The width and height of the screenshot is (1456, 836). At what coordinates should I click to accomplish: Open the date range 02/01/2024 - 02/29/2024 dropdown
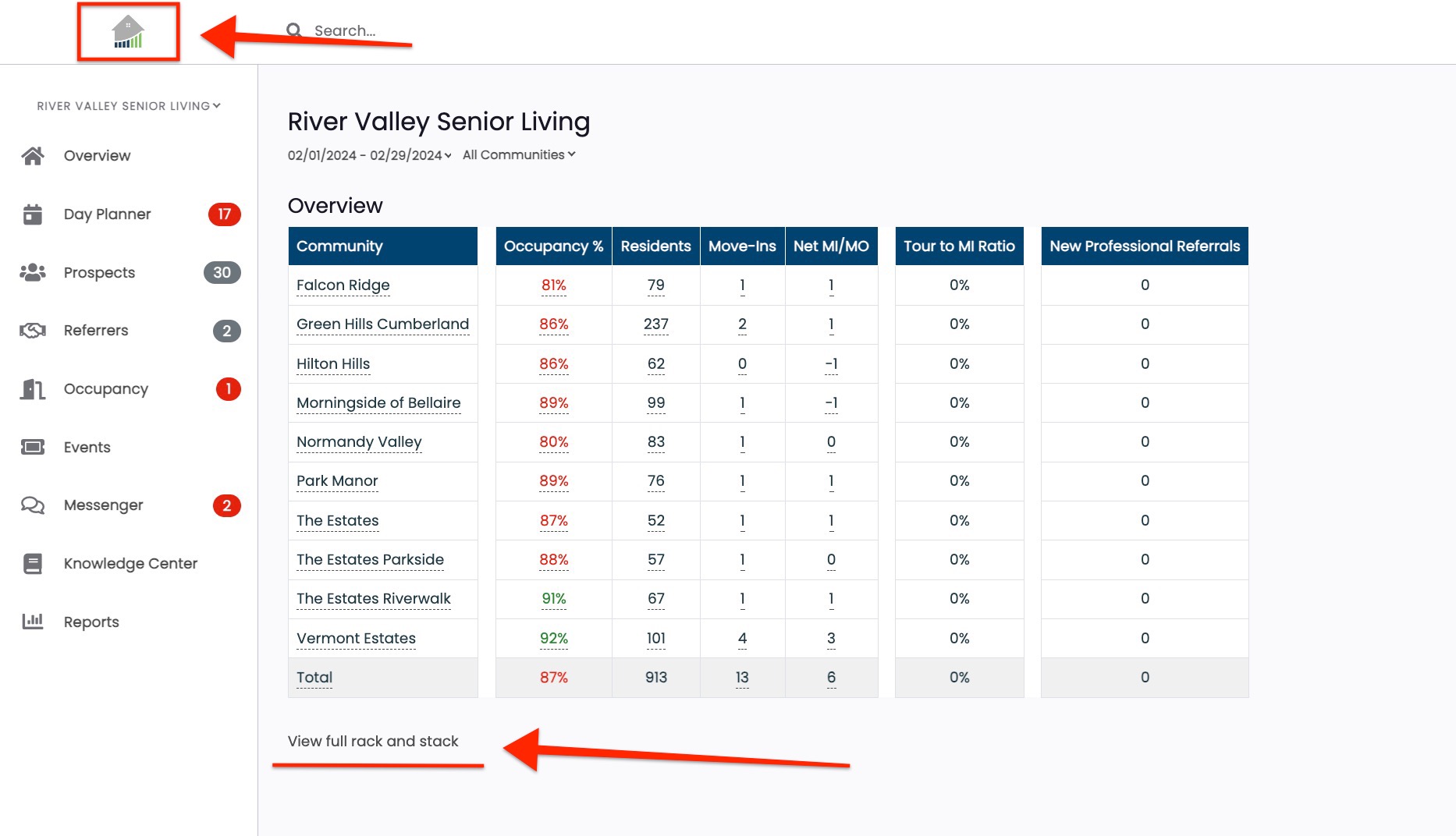click(x=369, y=155)
